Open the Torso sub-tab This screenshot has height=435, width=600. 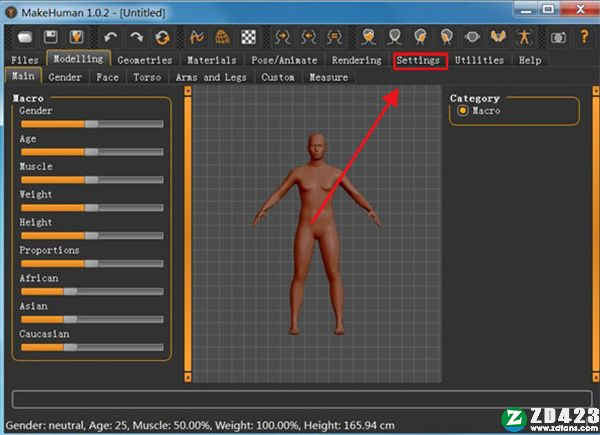[147, 77]
